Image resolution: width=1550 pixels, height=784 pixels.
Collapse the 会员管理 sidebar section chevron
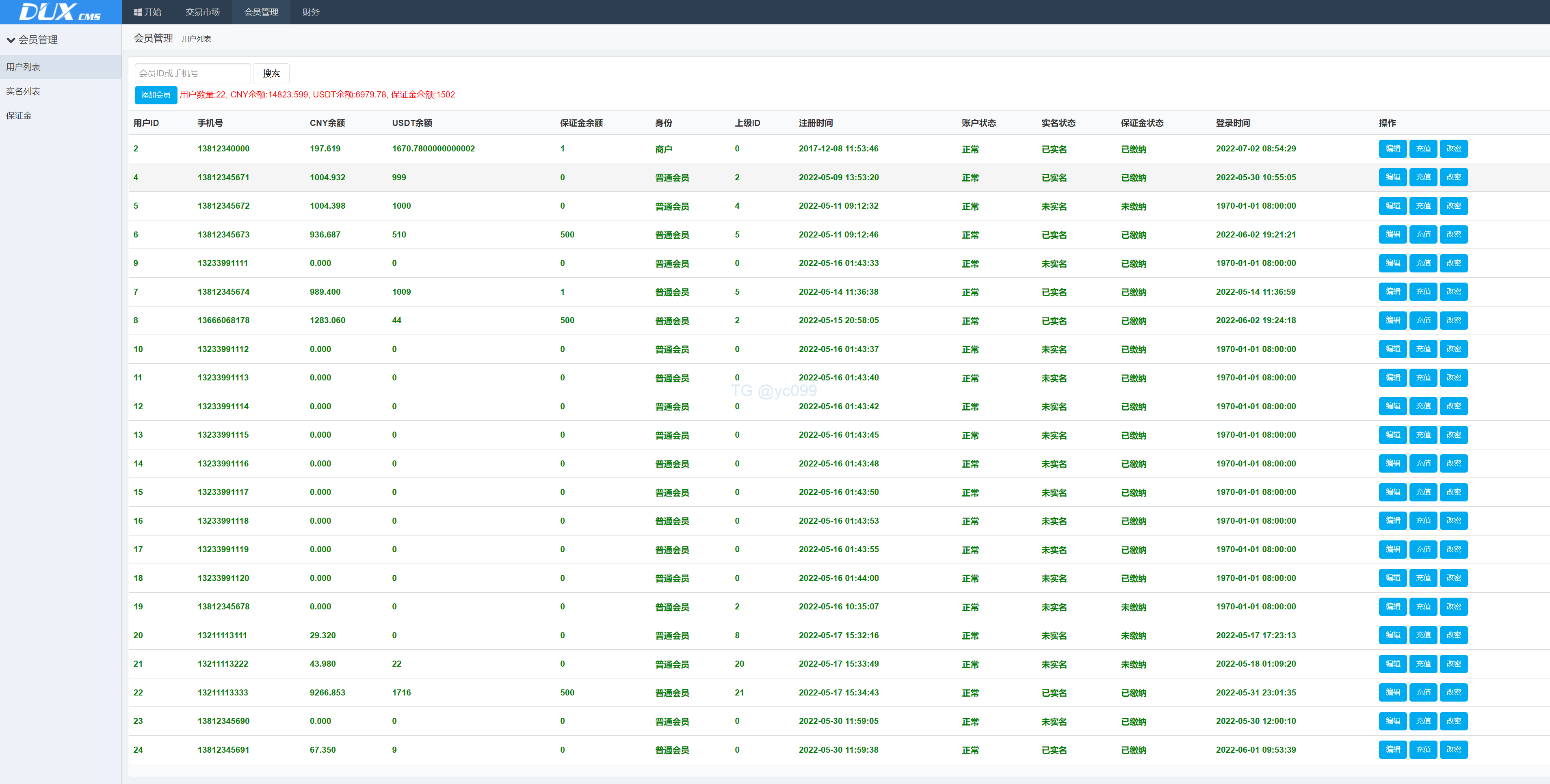11,40
